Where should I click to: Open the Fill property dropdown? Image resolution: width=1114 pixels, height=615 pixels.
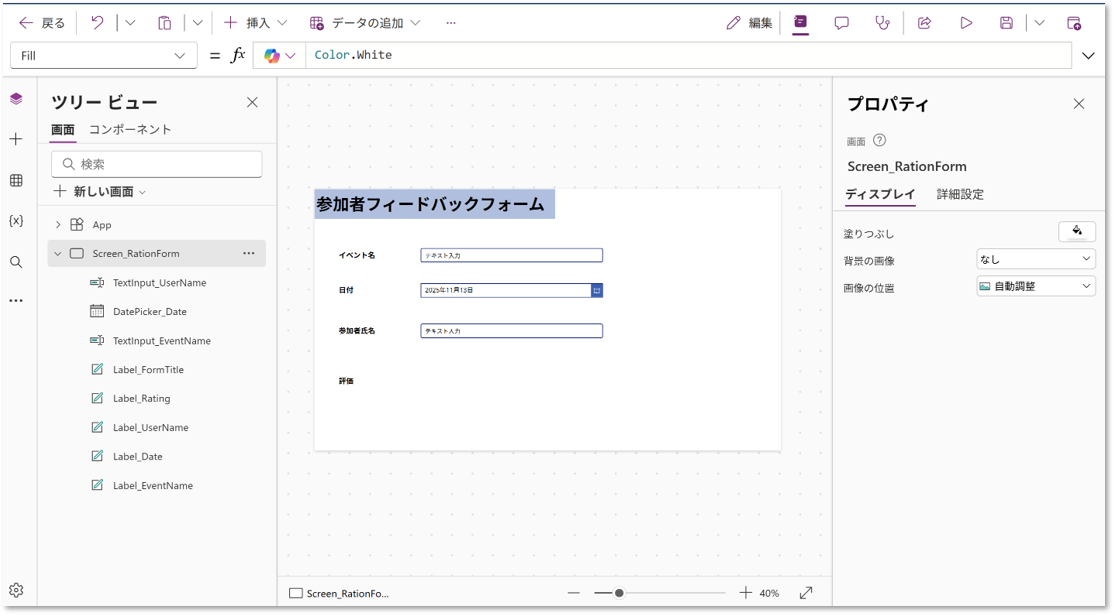103,56
